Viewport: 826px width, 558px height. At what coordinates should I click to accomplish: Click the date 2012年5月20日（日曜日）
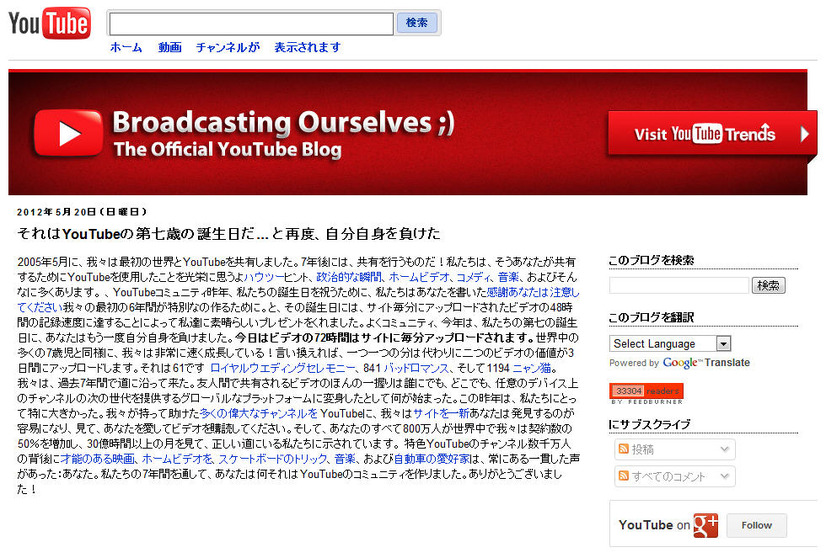click(x=82, y=212)
